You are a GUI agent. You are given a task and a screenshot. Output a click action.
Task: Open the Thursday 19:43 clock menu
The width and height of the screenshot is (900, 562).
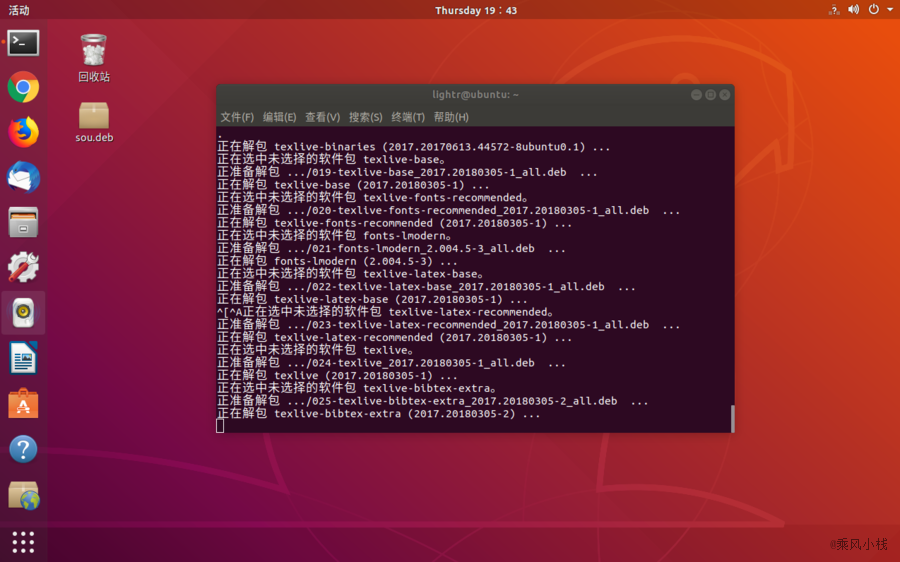tap(476, 10)
